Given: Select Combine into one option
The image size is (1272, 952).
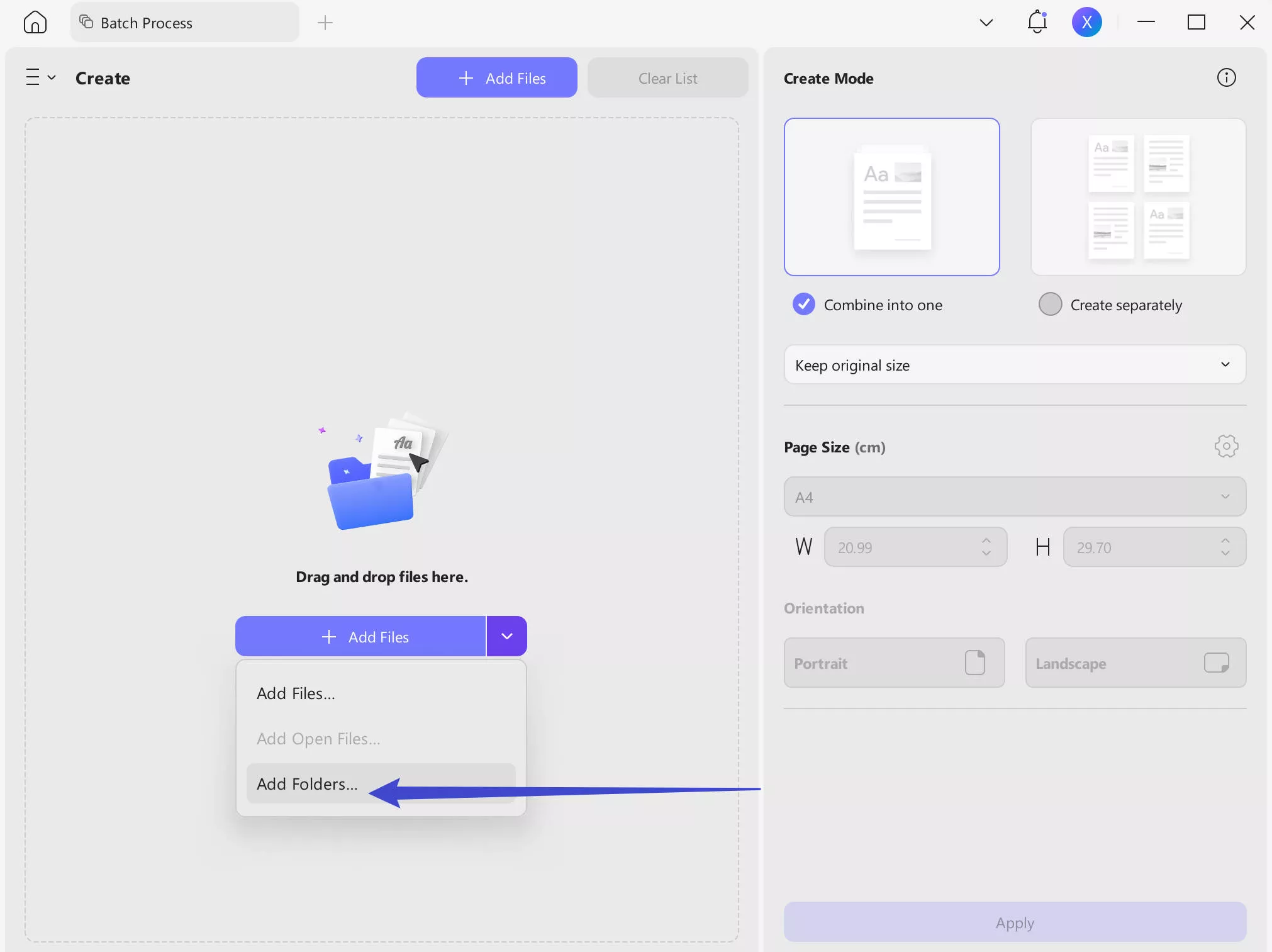Looking at the screenshot, I should click(804, 305).
